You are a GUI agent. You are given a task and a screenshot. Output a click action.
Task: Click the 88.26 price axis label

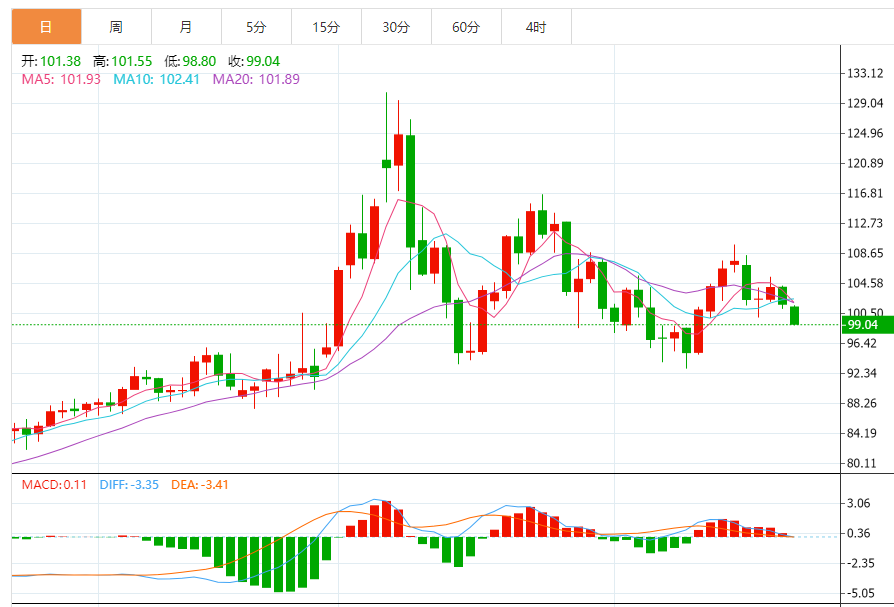862,404
